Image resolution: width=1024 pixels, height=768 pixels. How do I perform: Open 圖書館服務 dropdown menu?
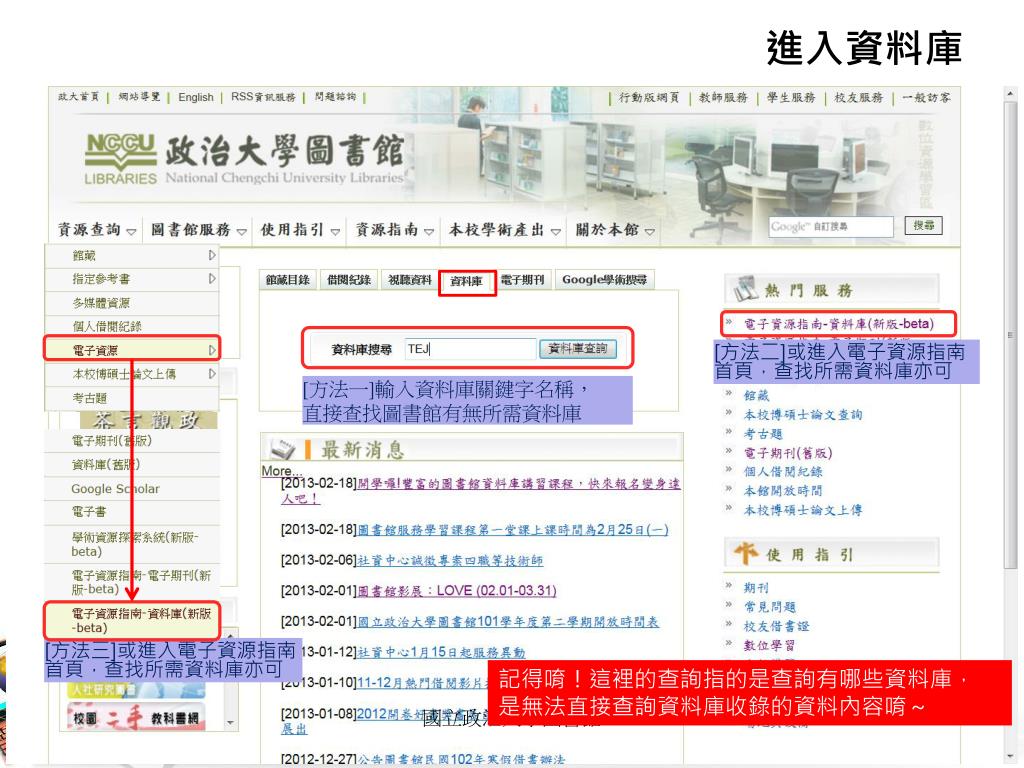(199, 230)
